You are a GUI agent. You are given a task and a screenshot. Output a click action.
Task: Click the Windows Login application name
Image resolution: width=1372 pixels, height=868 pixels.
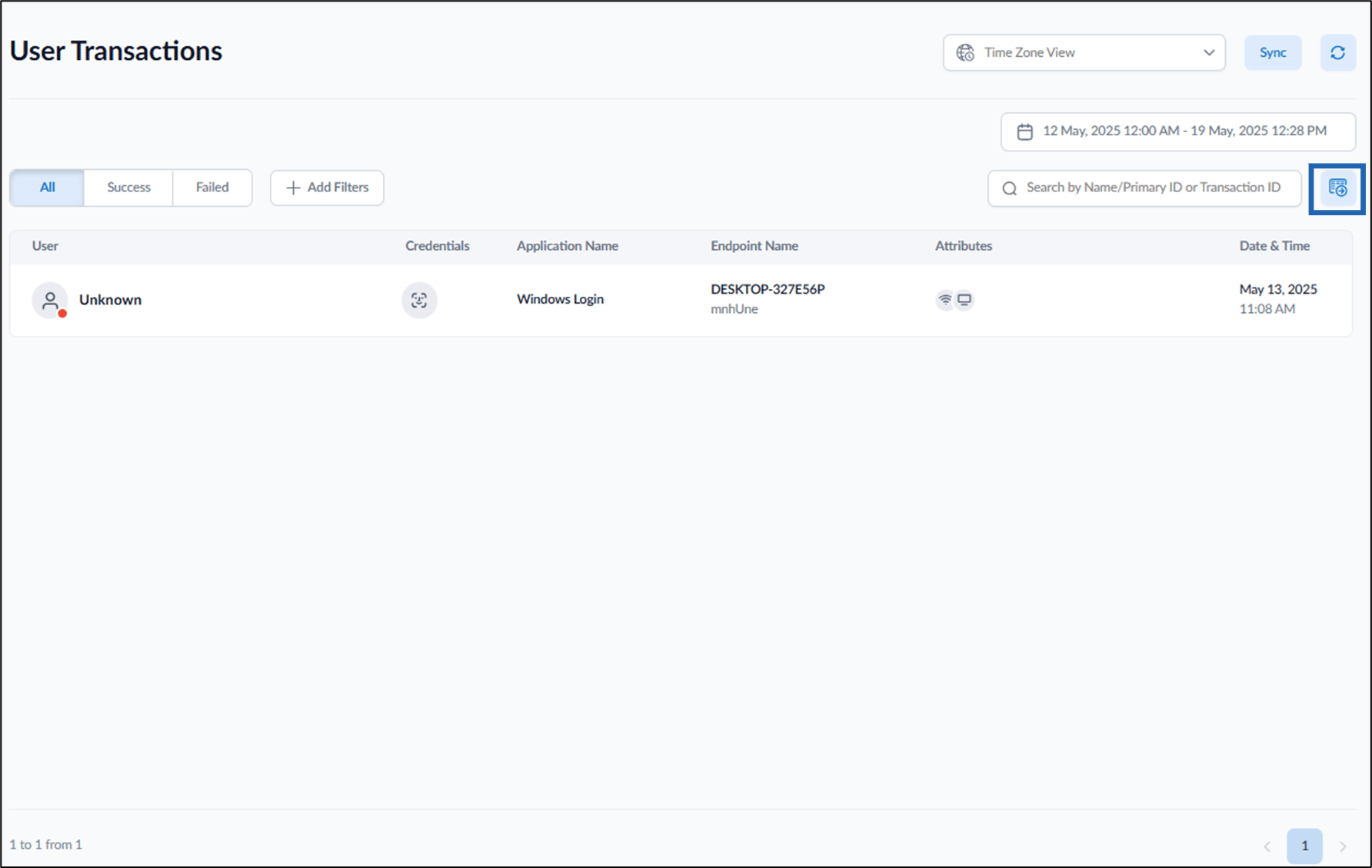tap(560, 299)
